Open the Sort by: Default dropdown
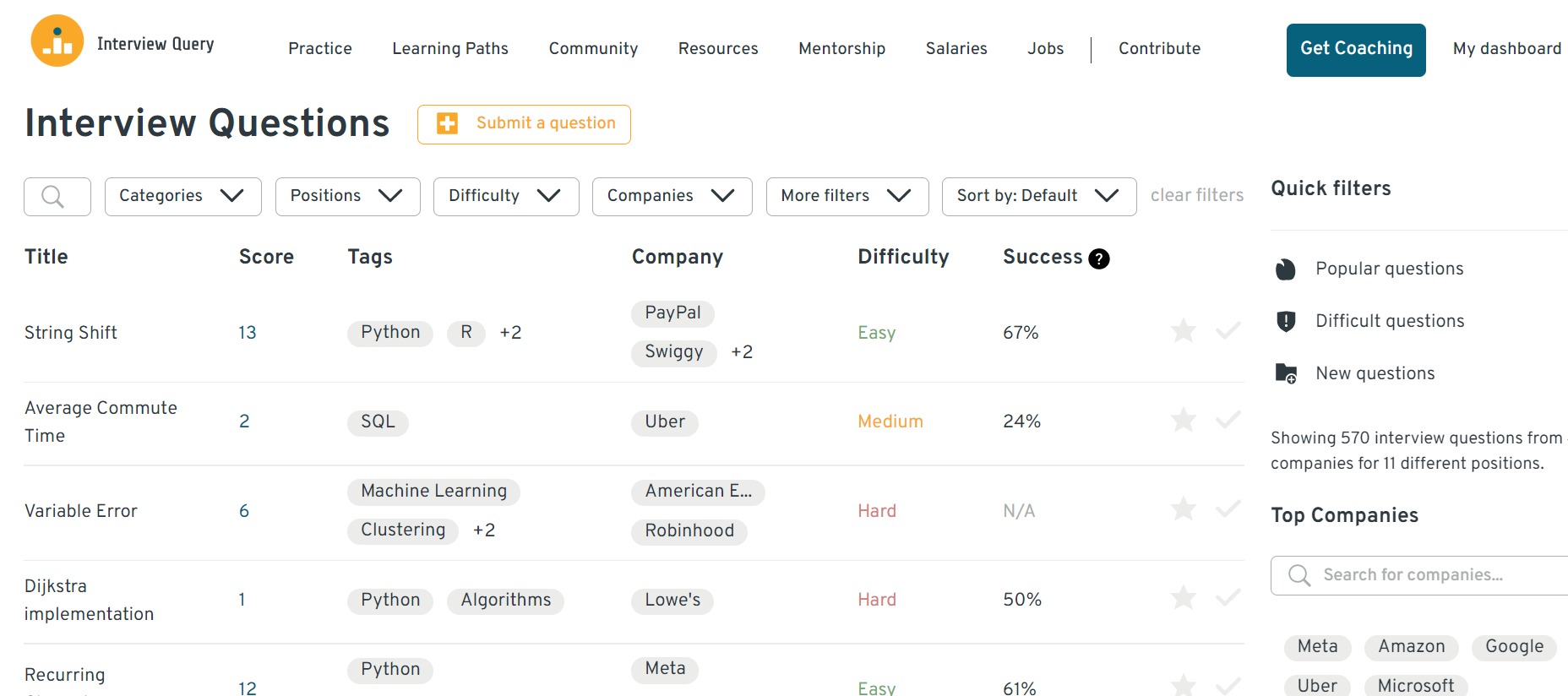1568x696 pixels. (1038, 197)
